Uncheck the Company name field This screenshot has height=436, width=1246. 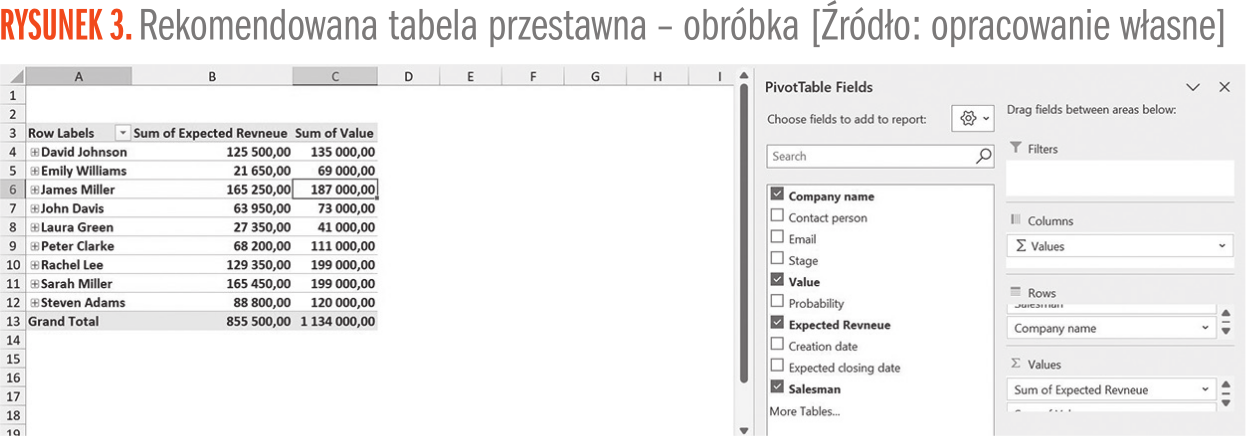tap(777, 196)
